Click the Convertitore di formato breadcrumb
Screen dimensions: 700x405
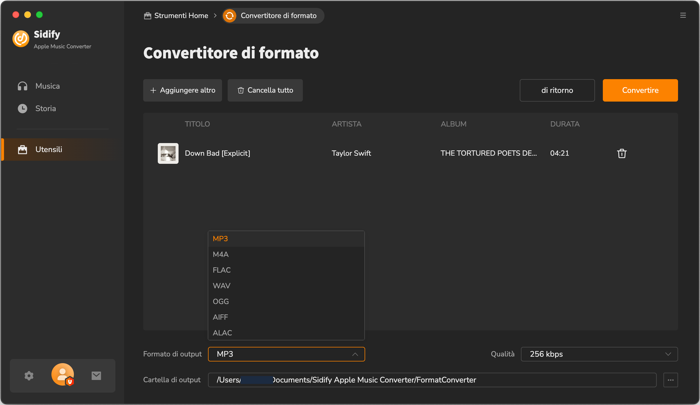click(273, 16)
